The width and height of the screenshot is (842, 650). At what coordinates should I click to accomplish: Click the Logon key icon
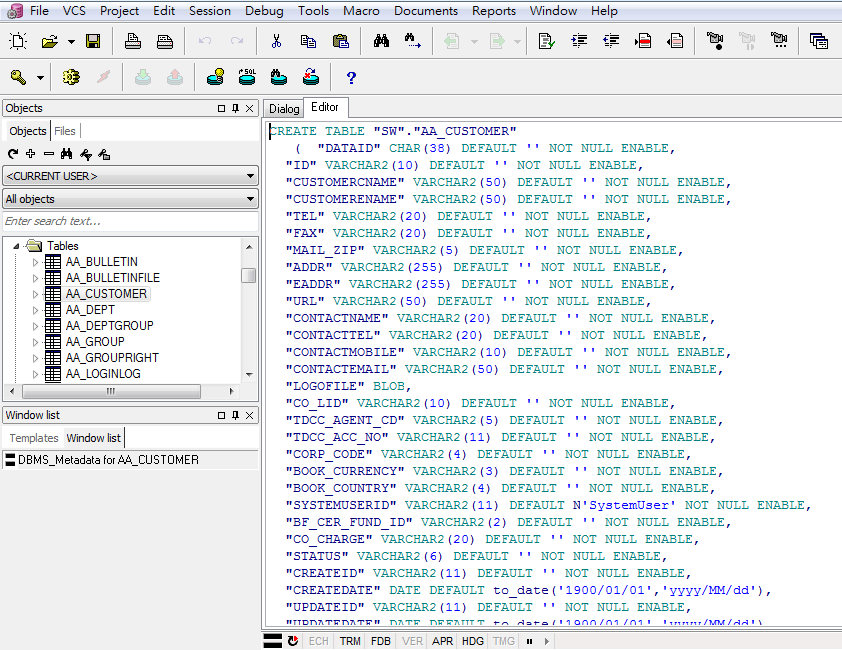click(x=18, y=77)
